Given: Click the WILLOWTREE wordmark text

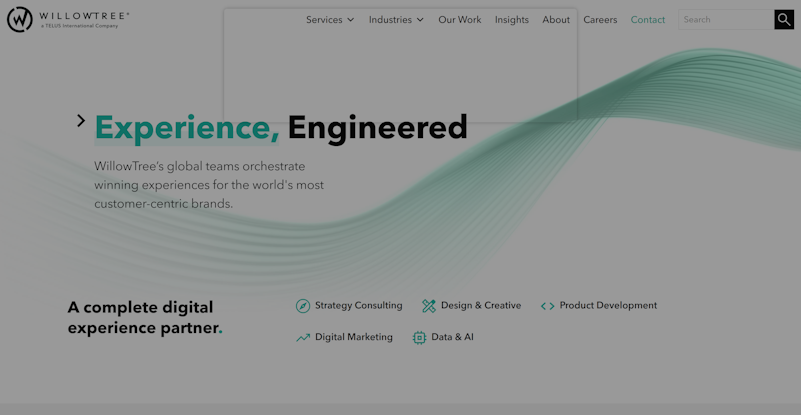Looking at the screenshot, I should click(84, 16).
